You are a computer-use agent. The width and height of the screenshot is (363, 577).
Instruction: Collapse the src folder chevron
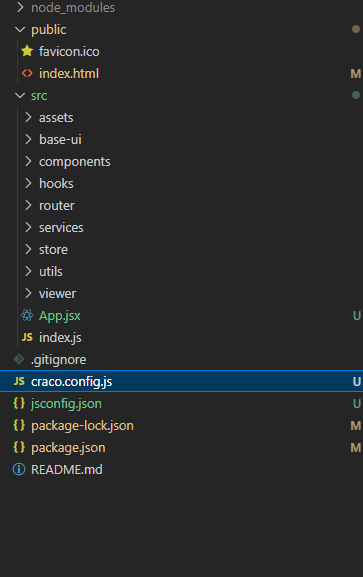[x=20, y=95]
